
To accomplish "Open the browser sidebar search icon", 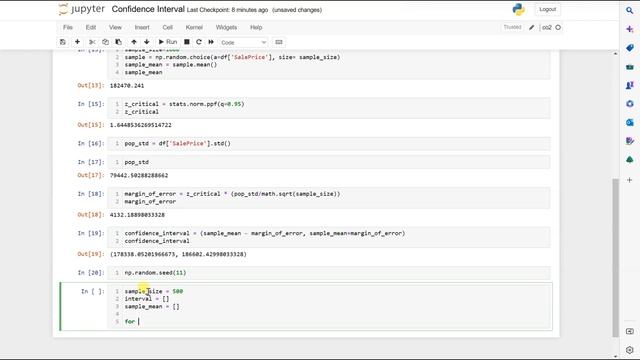I will click(629, 11).
